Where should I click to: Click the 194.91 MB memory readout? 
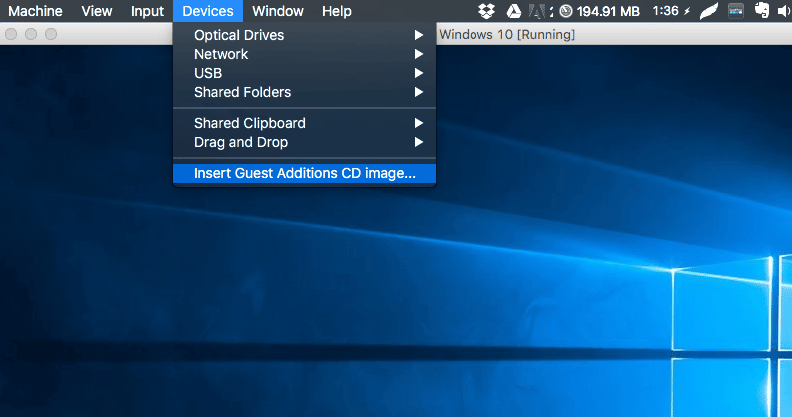pos(608,11)
